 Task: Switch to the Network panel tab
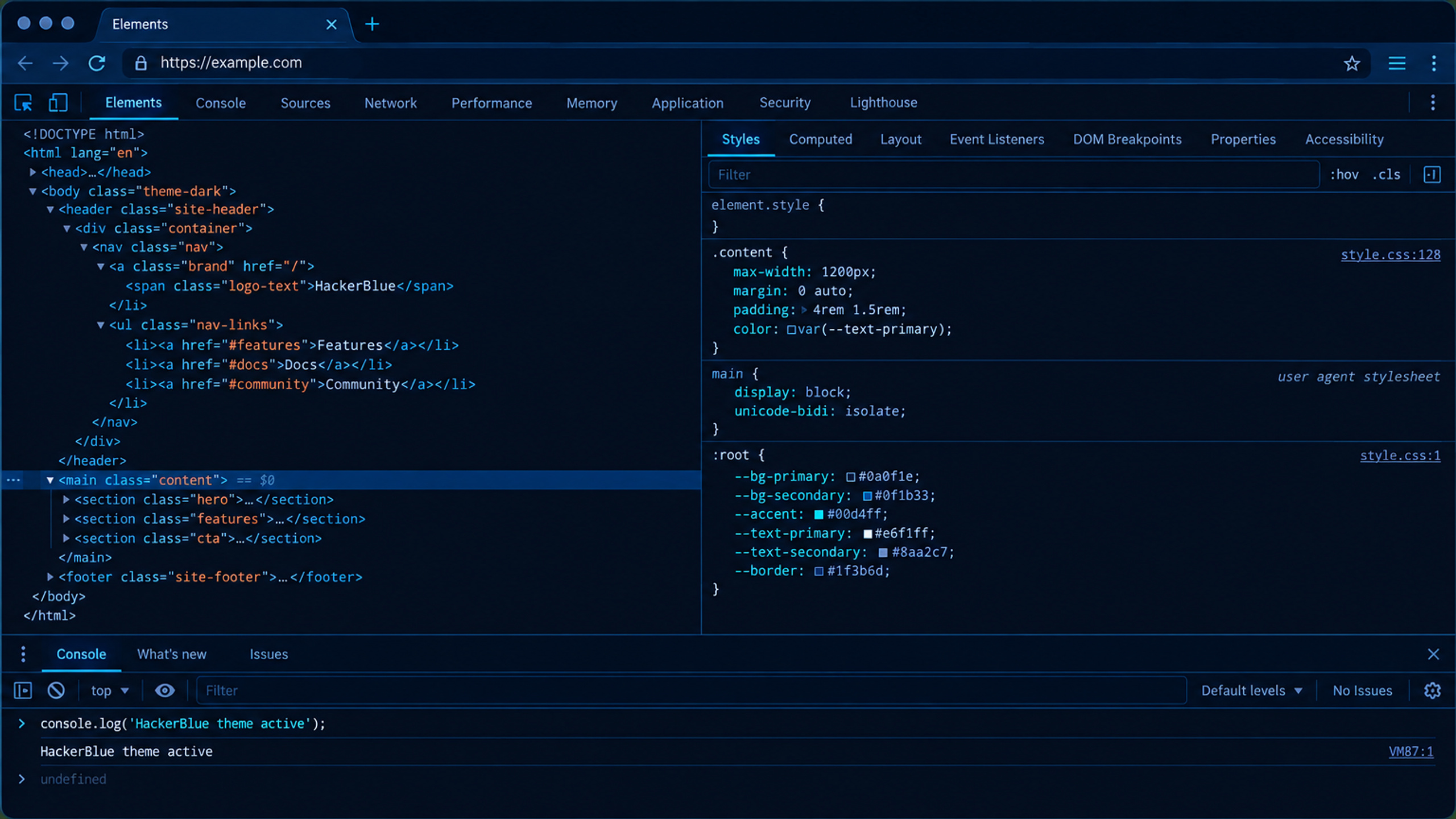391,103
